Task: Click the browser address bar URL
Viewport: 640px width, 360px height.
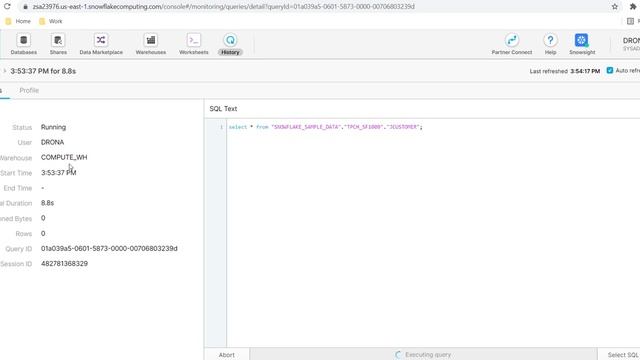Action: coord(224,7)
